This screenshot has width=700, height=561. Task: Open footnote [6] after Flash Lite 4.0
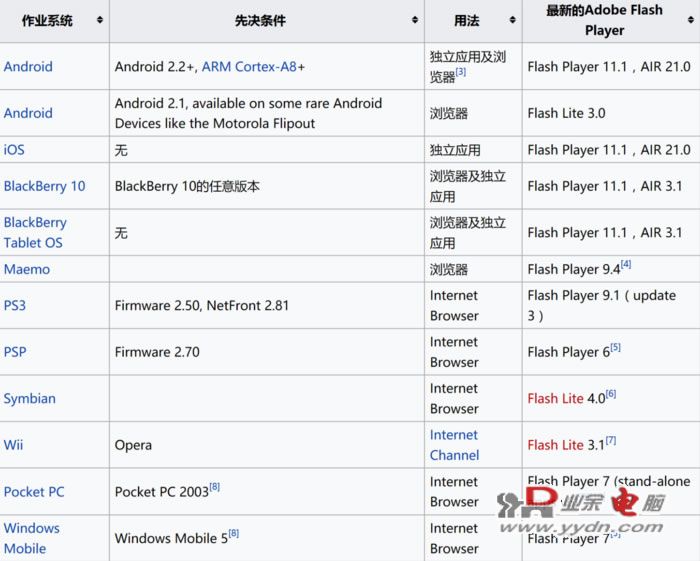pos(611,394)
